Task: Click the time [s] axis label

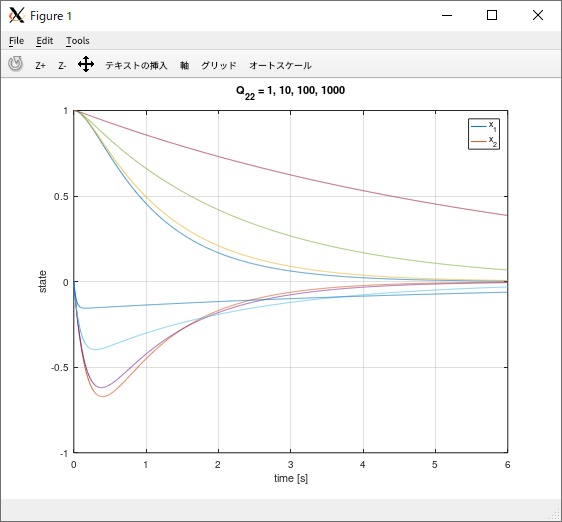Action: (x=291, y=478)
